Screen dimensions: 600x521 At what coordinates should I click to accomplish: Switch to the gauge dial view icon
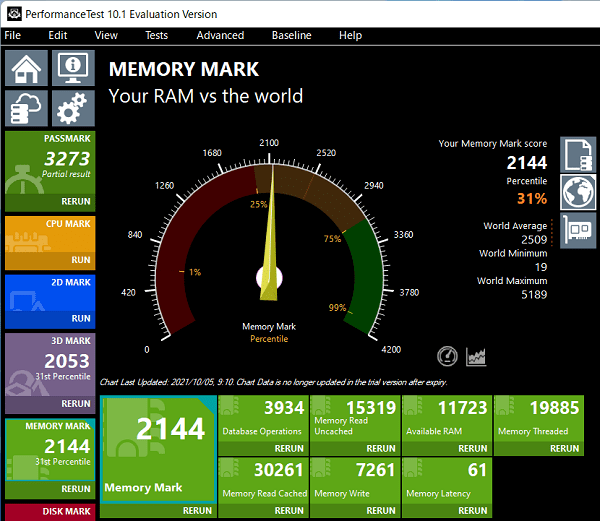coord(447,357)
